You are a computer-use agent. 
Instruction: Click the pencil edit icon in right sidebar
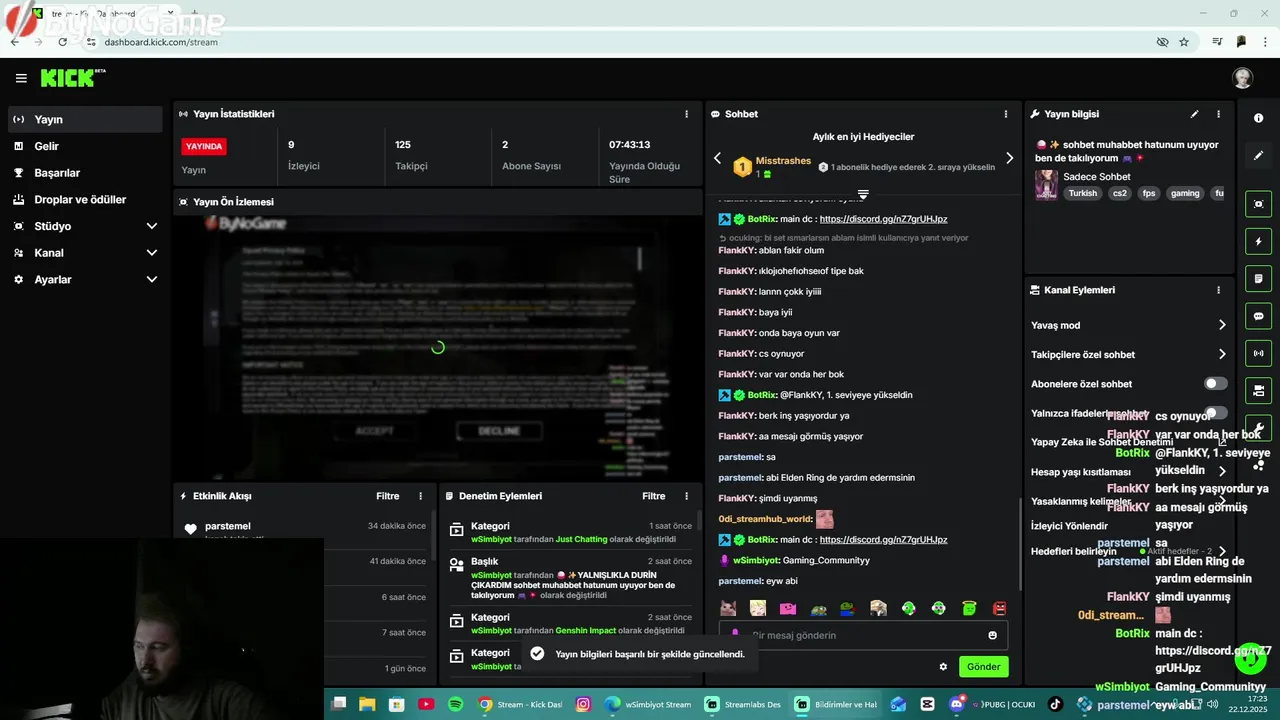pos(1258,156)
